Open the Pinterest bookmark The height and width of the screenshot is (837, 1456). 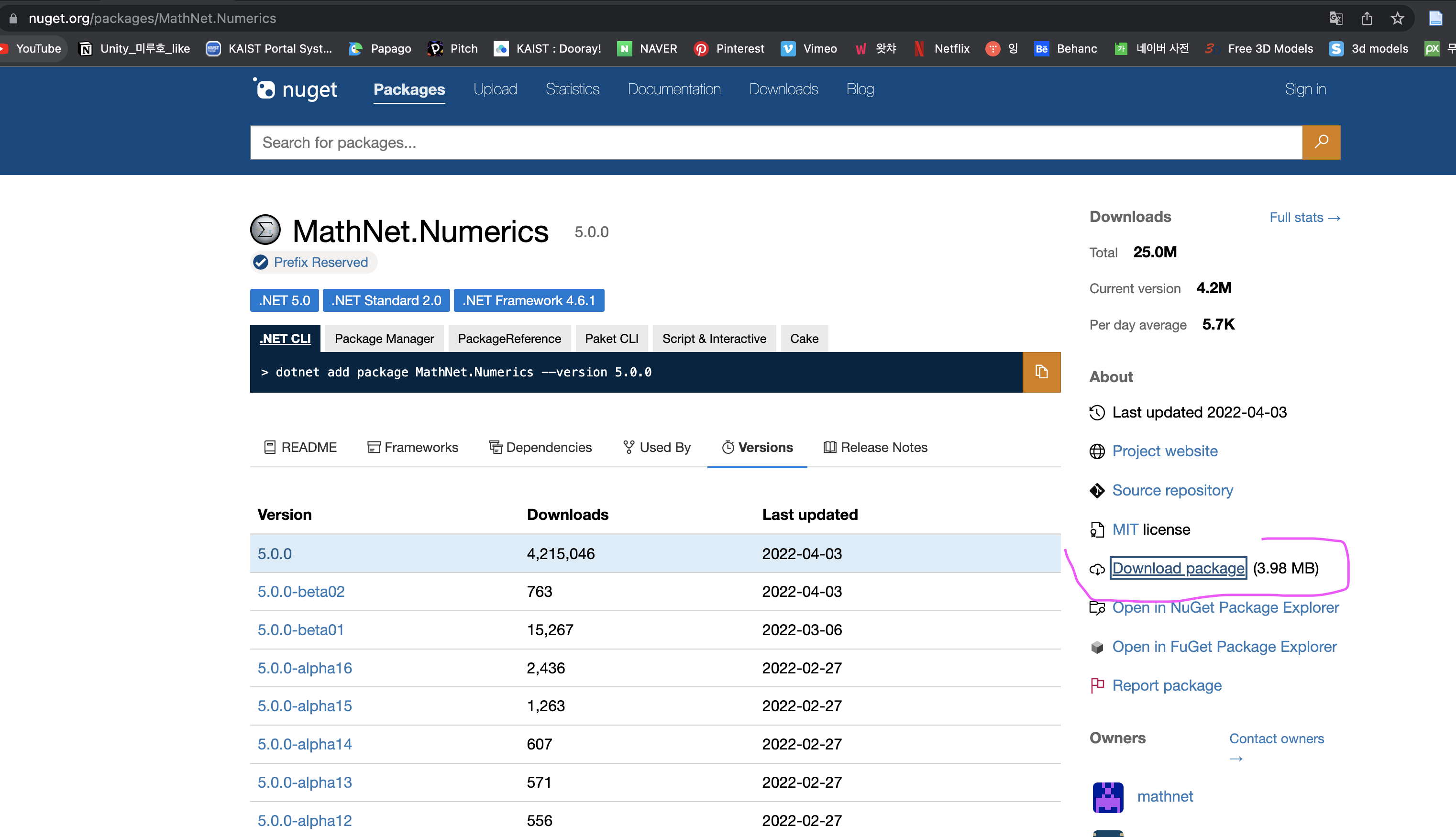[729, 48]
